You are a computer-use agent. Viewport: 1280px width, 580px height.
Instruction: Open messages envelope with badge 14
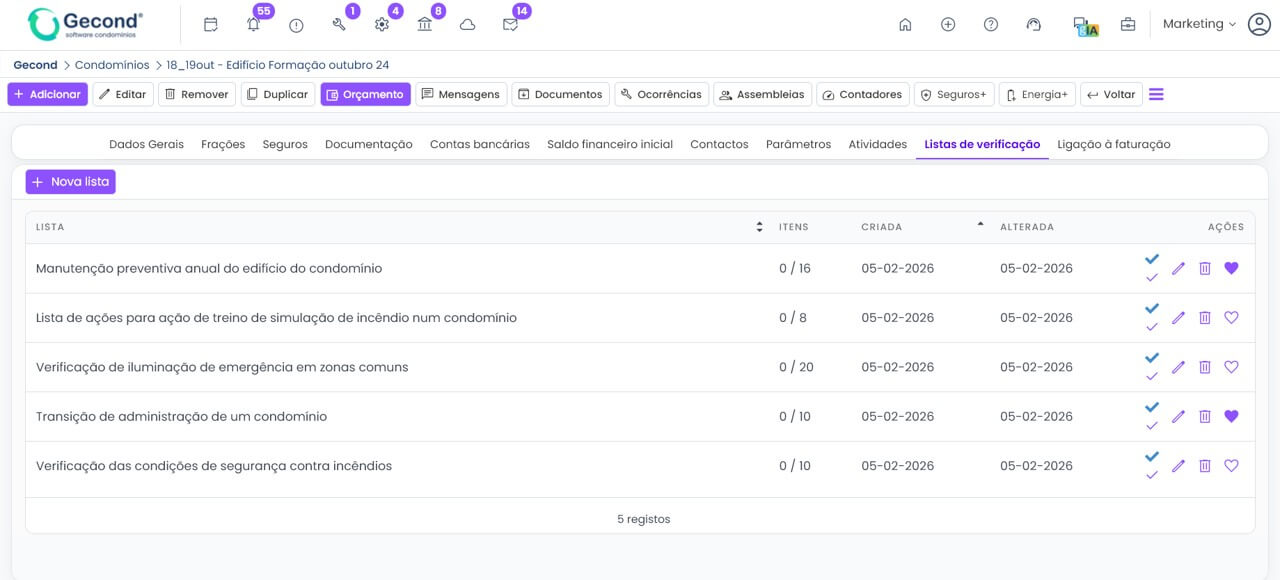tap(510, 23)
